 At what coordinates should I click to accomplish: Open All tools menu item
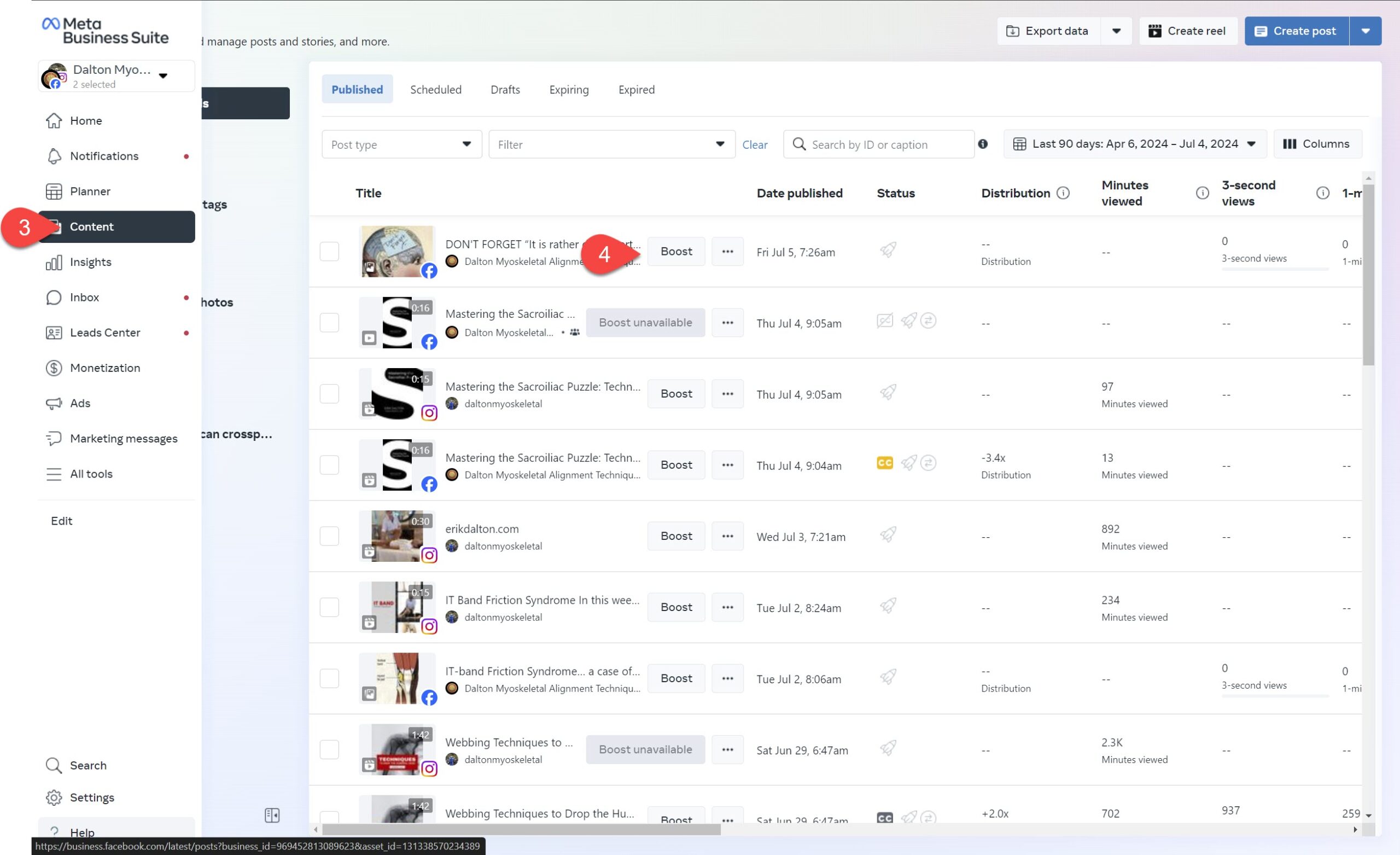coord(116,474)
